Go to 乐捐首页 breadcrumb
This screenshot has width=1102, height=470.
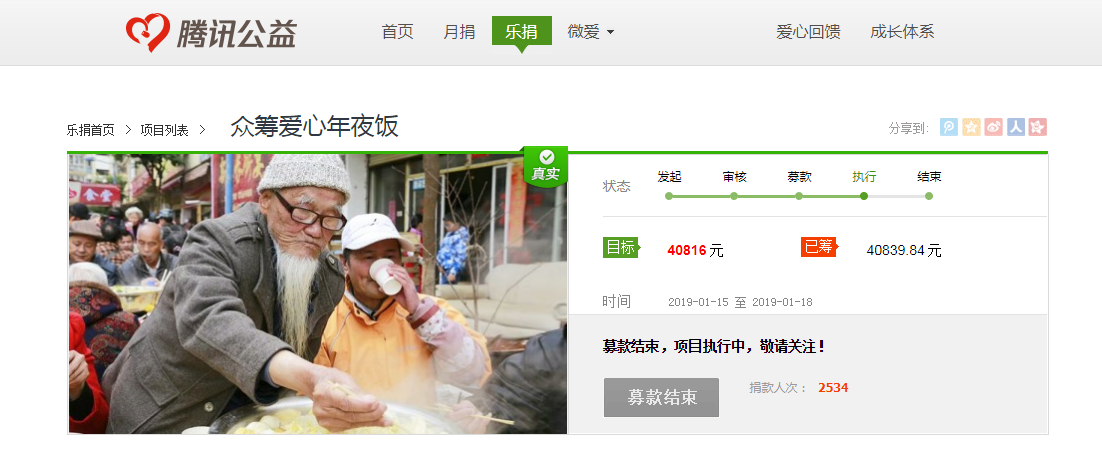[91, 130]
